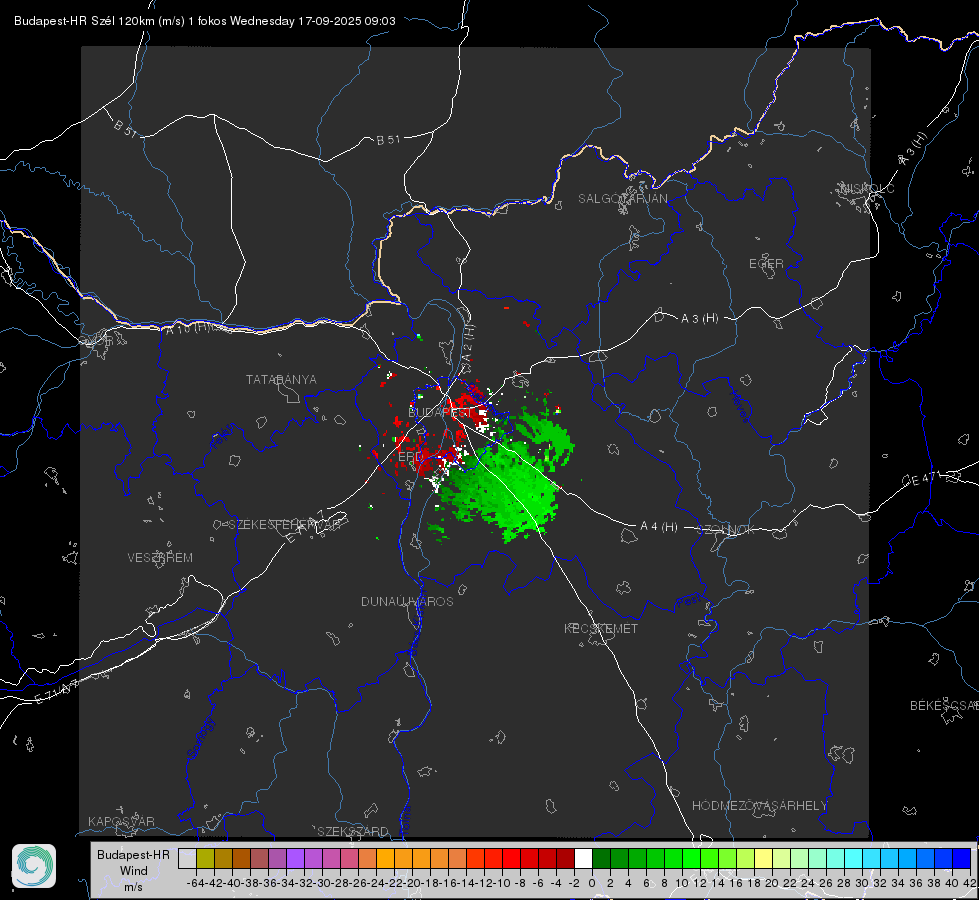Image resolution: width=979 pixels, height=900 pixels.
Task: Click the swirl logo icon beside the legend
Action: click(x=34, y=866)
